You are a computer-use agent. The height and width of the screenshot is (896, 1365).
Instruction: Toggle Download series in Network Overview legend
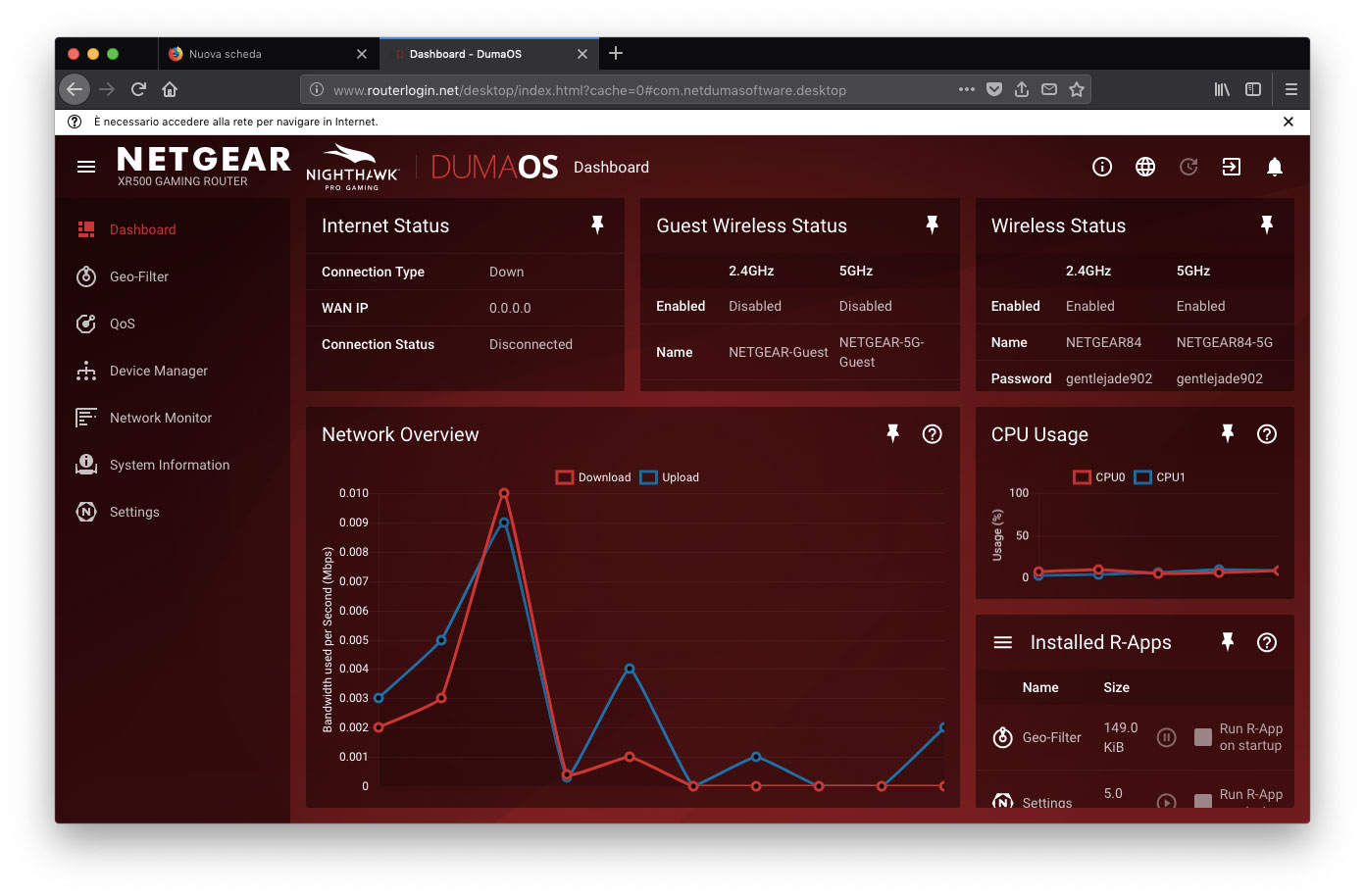pos(593,477)
